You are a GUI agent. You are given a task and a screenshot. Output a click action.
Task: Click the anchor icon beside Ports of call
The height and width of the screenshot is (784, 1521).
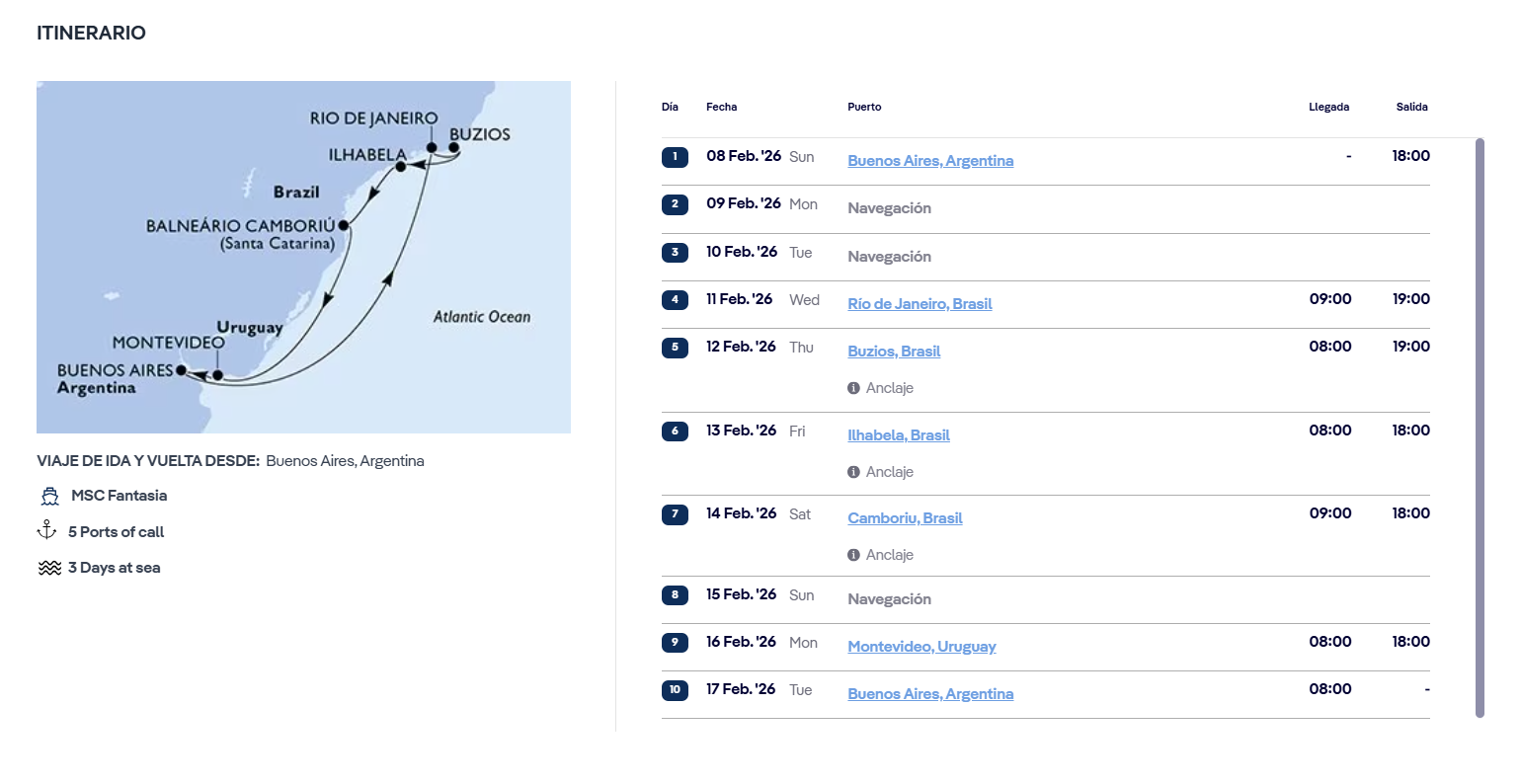[46, 531]
